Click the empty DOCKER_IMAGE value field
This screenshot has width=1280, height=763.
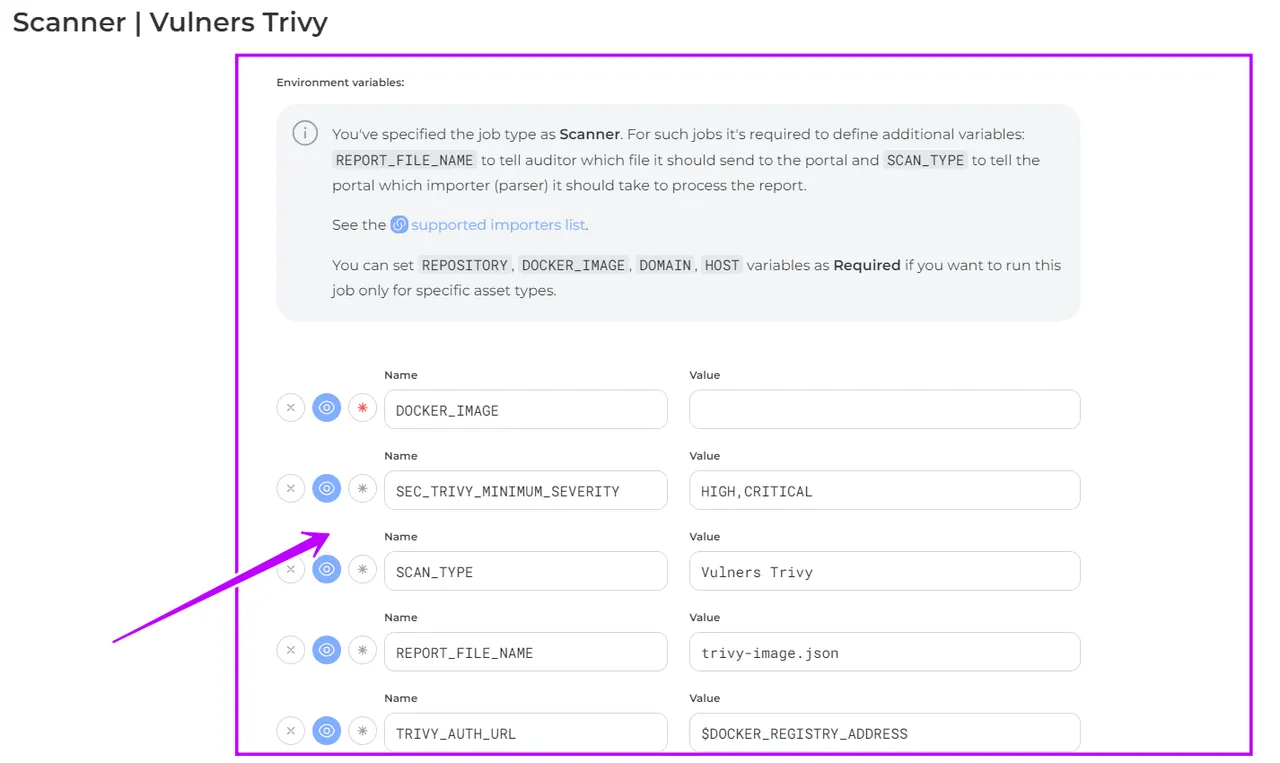point(884,409)
